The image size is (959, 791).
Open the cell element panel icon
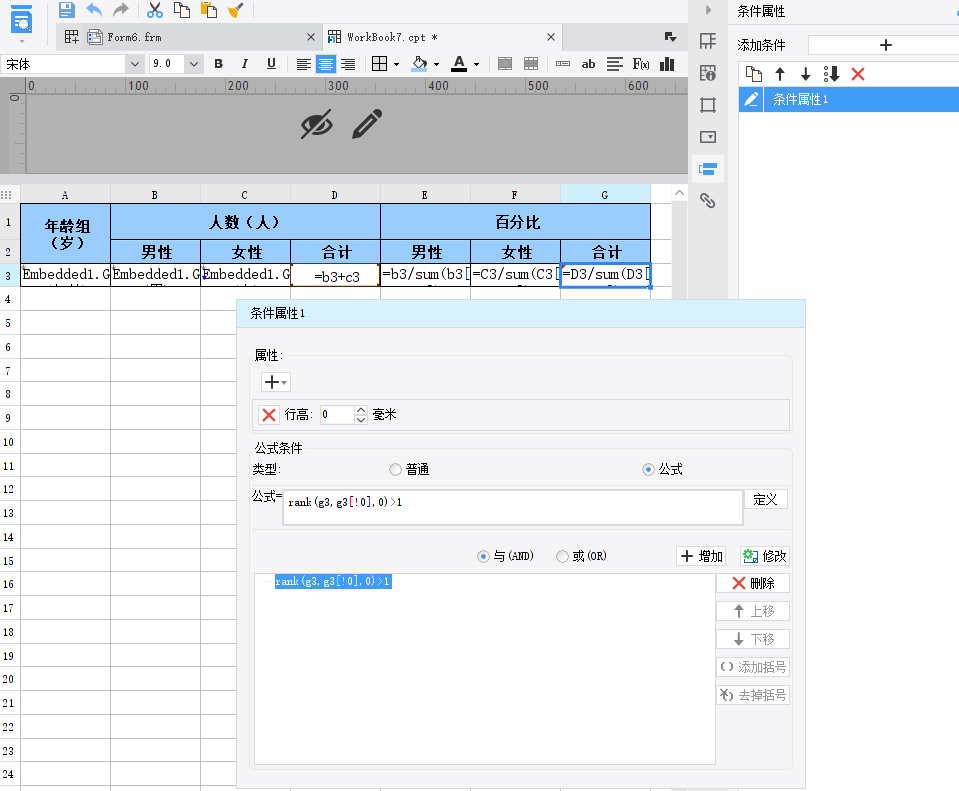click(x=708, y=42)
